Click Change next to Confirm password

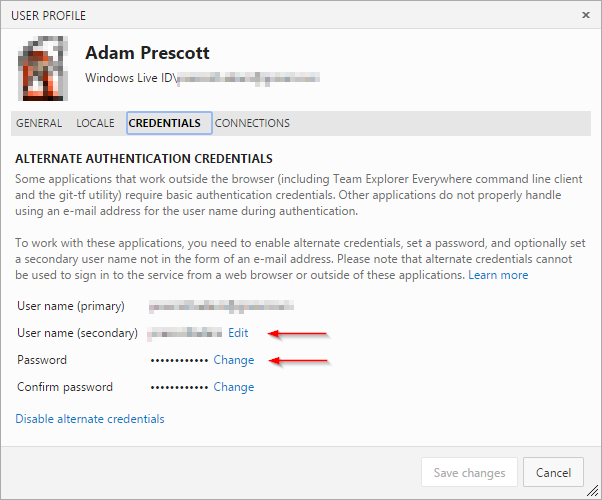[234, 387]
